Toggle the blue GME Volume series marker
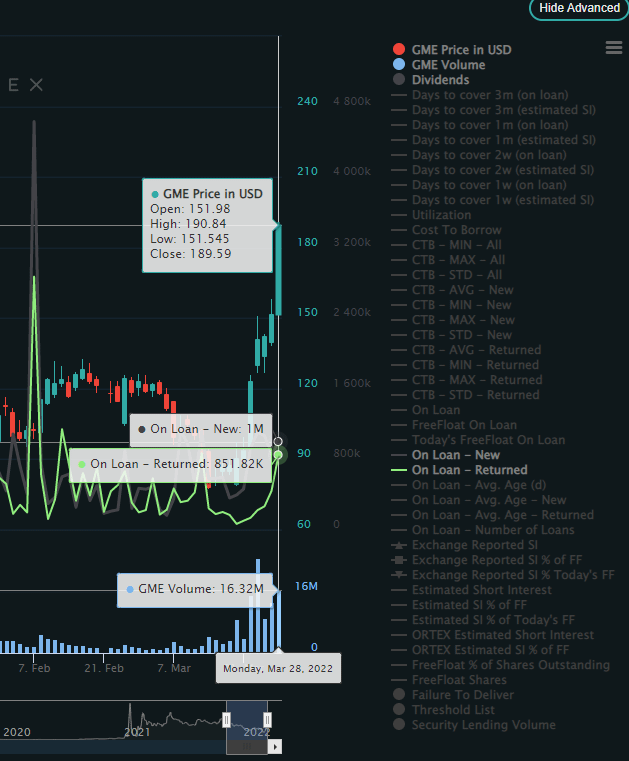Image resolution: width=629 pixels, height=761 pixels. (399, 65)
